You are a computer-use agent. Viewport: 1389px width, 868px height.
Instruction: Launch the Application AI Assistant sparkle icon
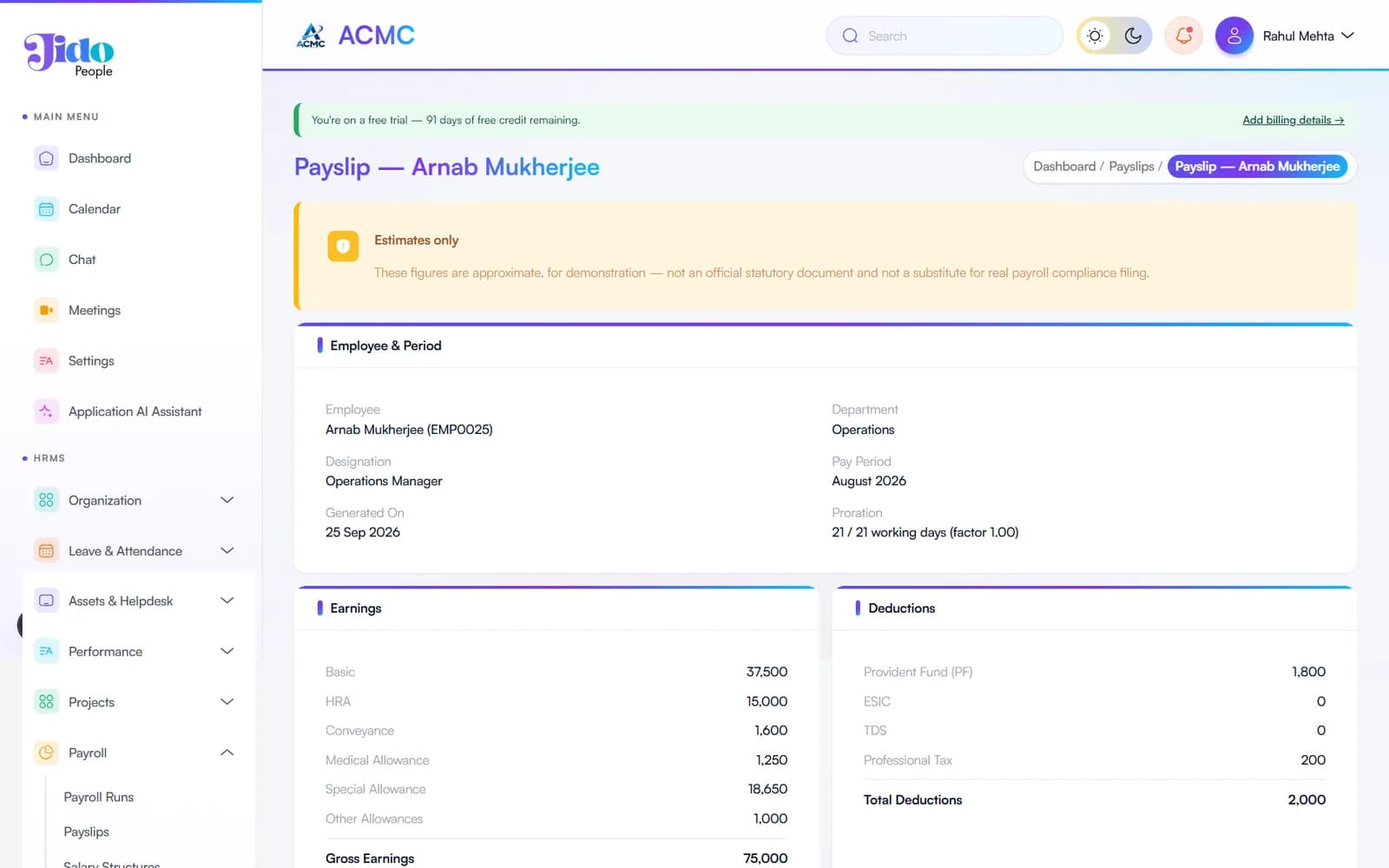pyautogui.click(x=46, y=411)
